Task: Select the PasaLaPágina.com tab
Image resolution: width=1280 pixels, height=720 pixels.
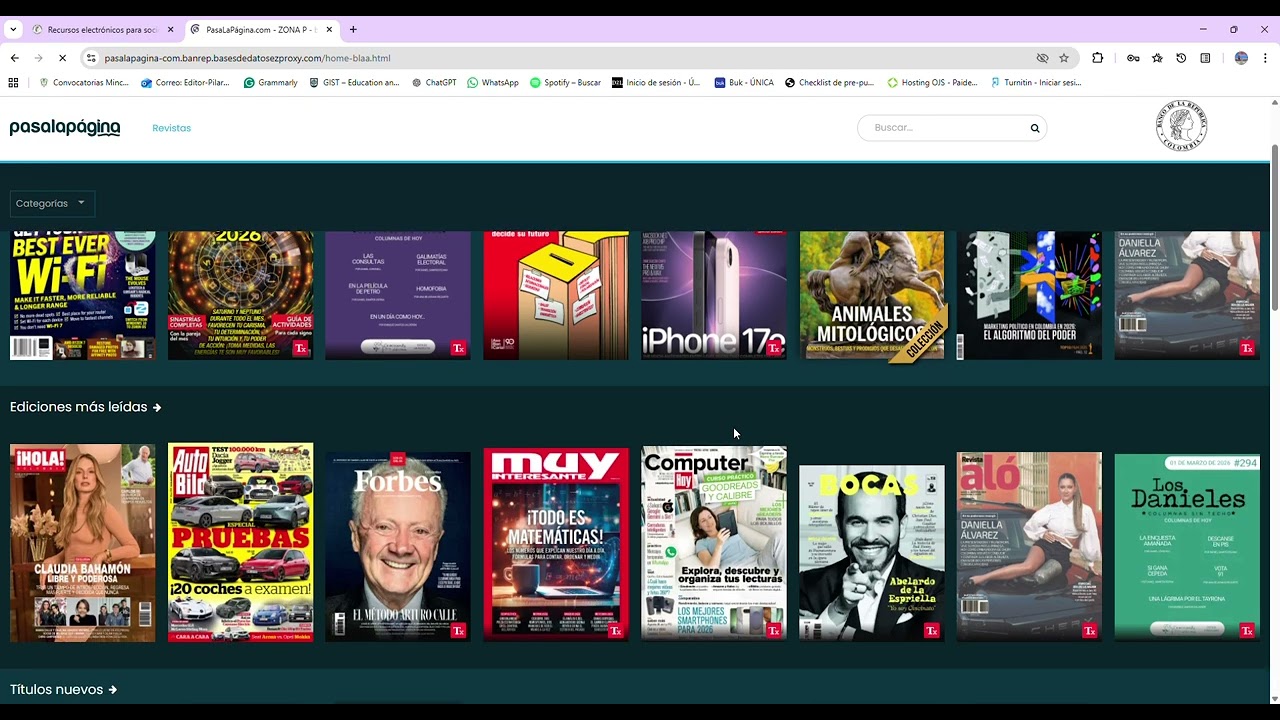Action: pos(260,29)
